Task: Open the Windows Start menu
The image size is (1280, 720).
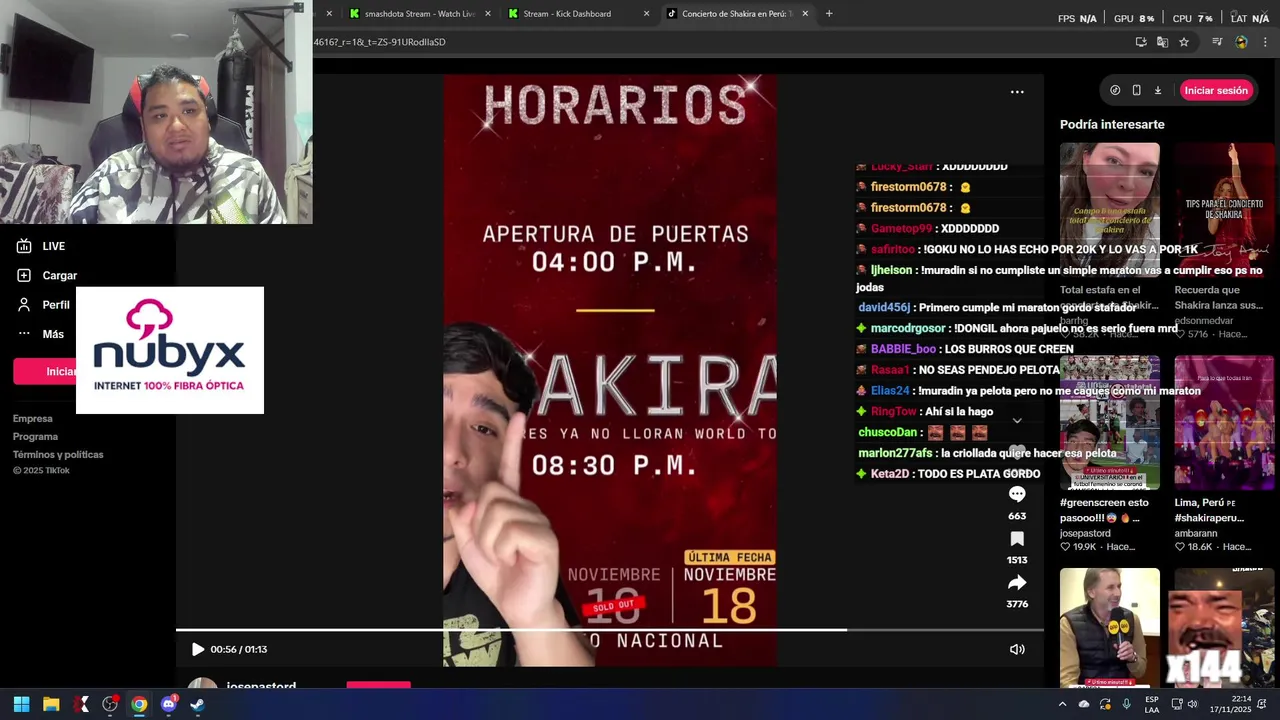Action: click(22, 704)
